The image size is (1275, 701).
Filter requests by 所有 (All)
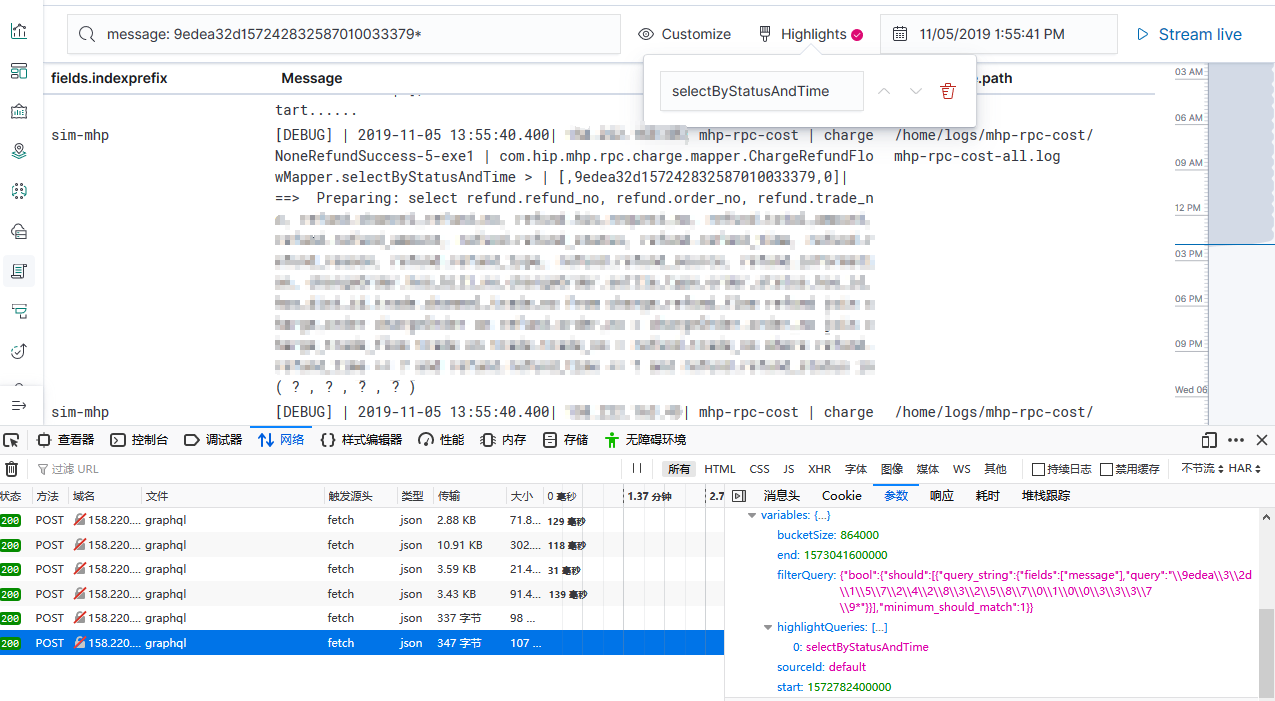pos(679,469)
